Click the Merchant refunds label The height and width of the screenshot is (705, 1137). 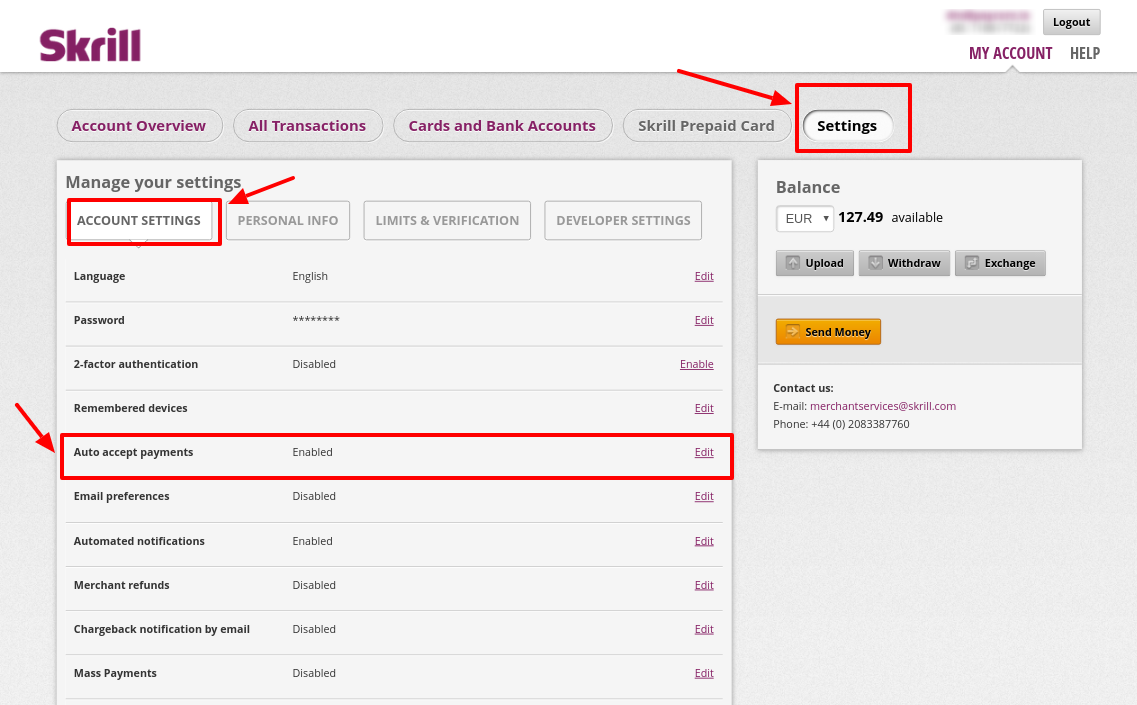pos(122,585)
